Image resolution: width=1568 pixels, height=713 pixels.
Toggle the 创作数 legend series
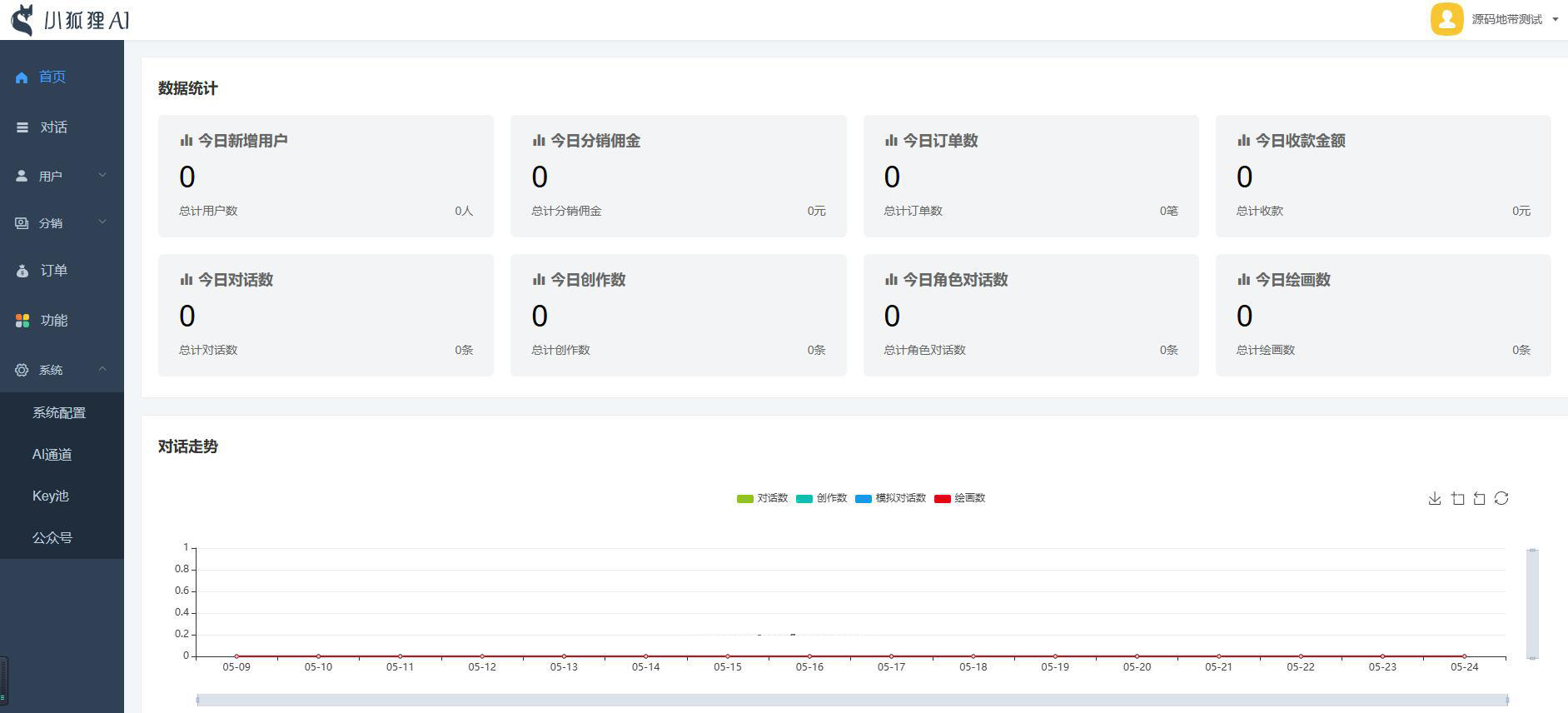[x=821, y=498]
